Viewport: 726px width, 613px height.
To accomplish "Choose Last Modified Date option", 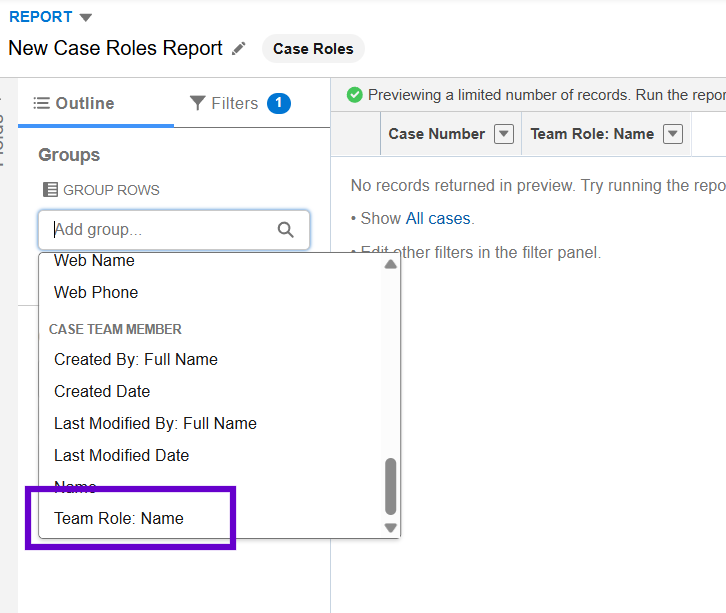I will coord(121,455).
